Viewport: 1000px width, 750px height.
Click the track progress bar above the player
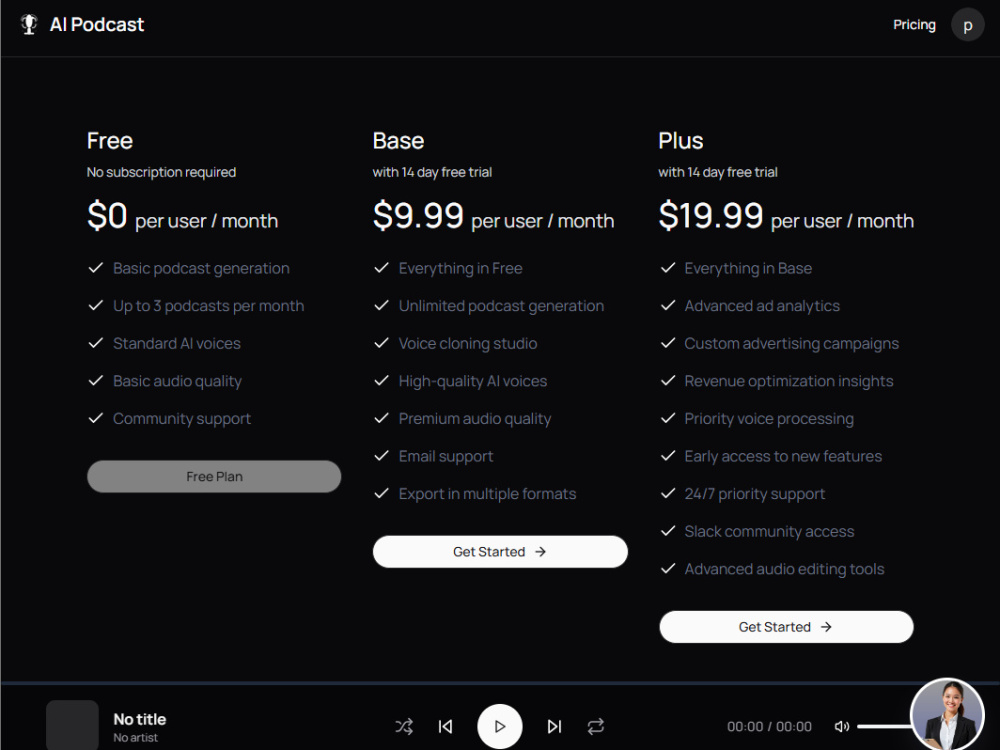[x=500, y=683]
